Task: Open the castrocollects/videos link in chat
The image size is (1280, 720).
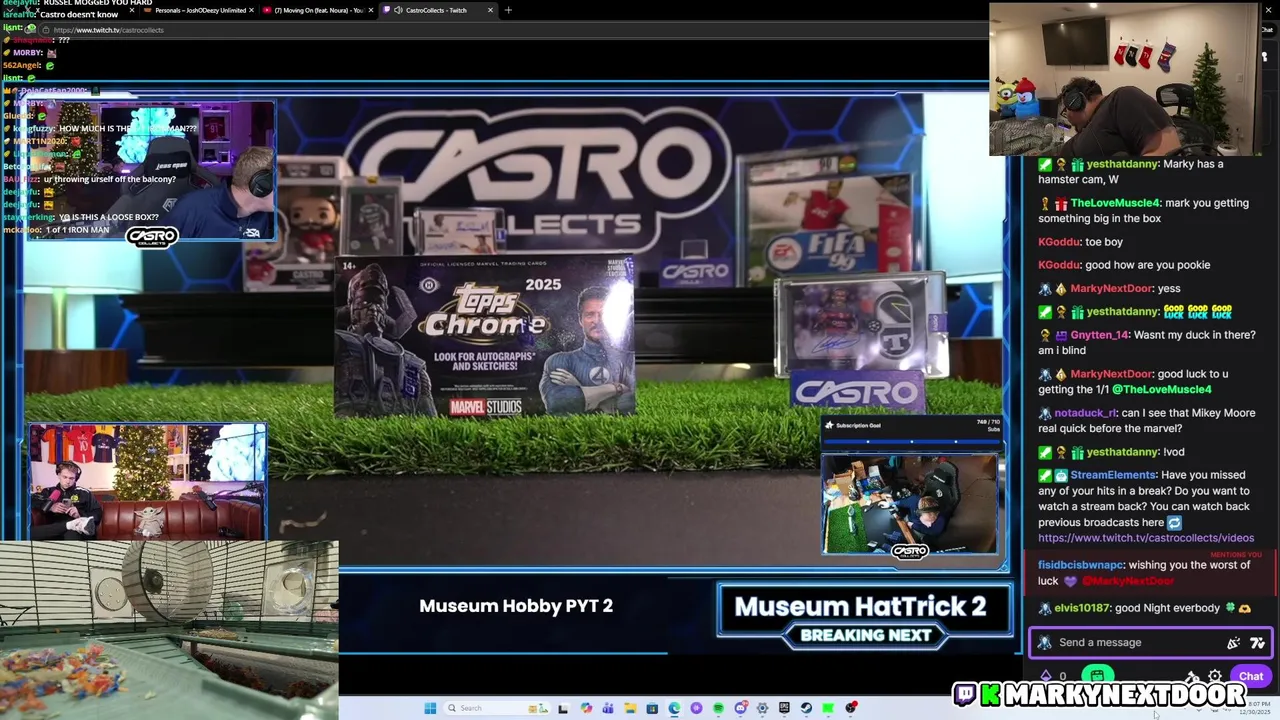Action: [x=1146, y=538]
